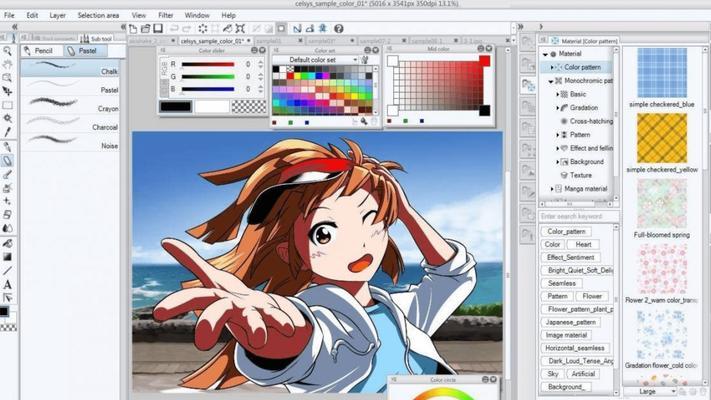Open help with the question mark icon
This screenshot has width=711, height=400.
pos(339,29)
